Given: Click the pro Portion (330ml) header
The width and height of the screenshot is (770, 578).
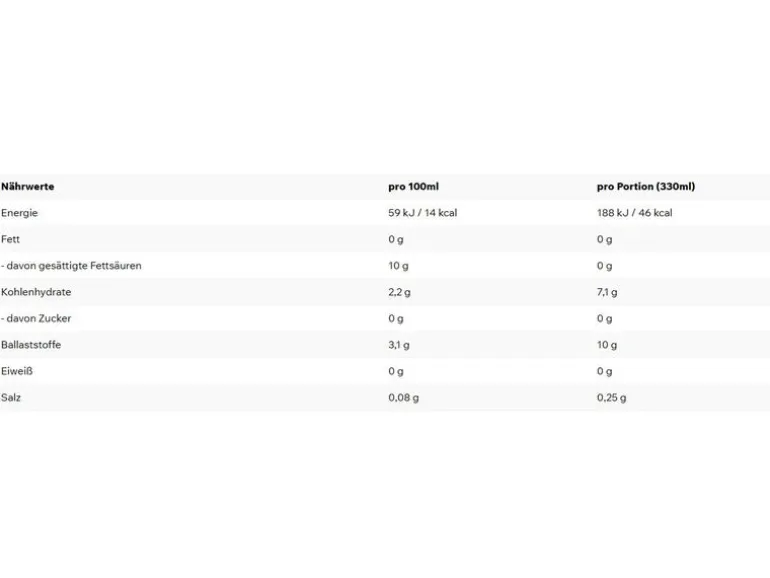Looking at the screenshot, I should click(x=646, y=187).
